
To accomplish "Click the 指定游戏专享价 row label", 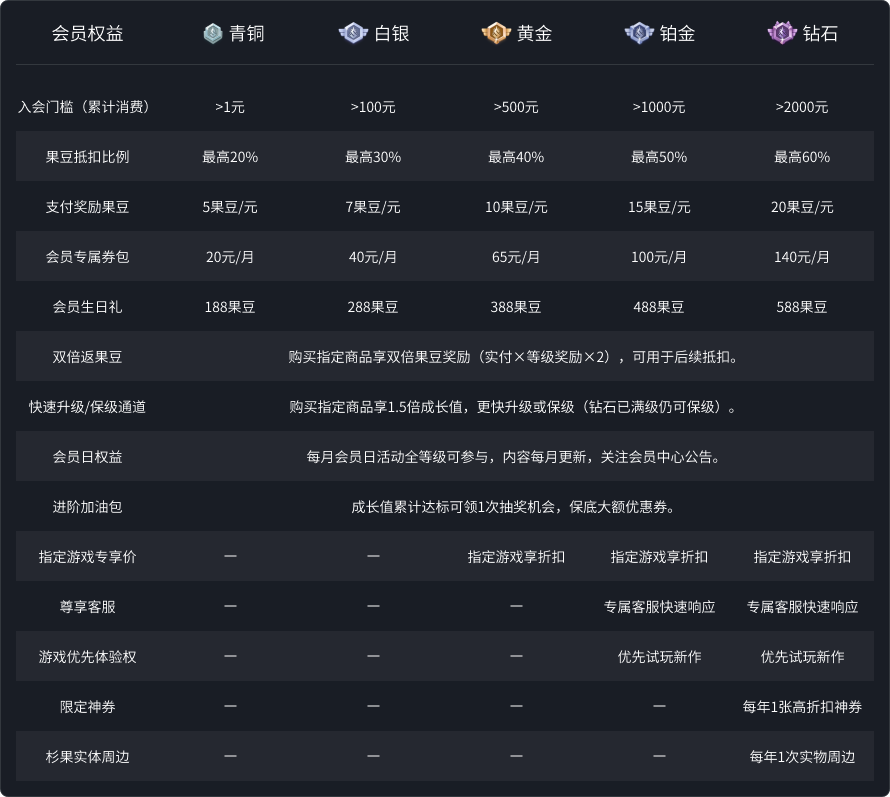I will [87, 556].
